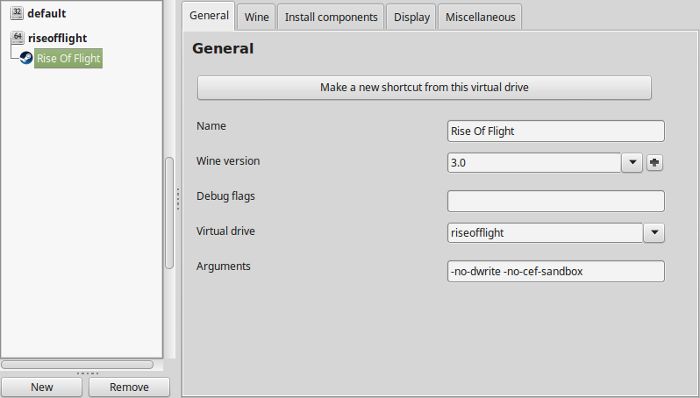Focus the Debug flags input field

[x=556, y=201]
